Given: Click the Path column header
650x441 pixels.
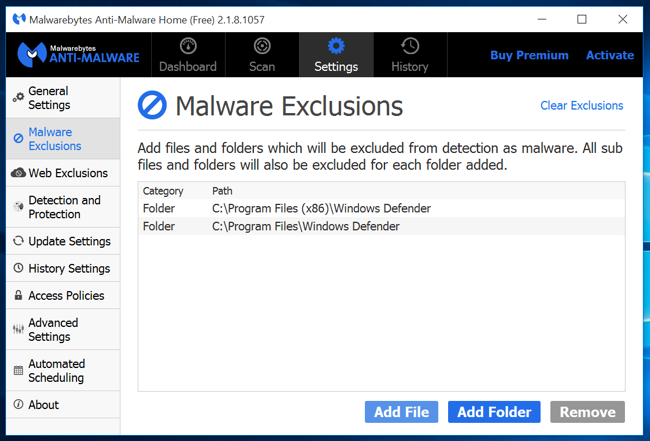Looking at the screenshot, I should 222,191.
